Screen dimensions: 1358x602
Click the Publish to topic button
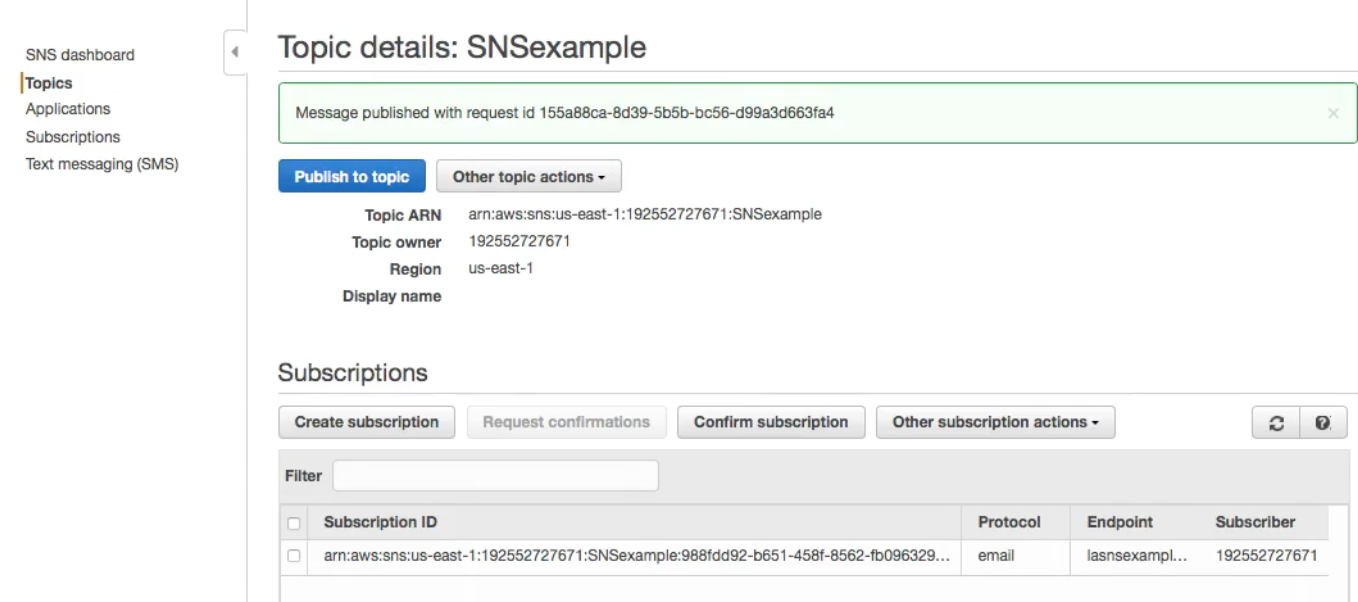[351, 177]
